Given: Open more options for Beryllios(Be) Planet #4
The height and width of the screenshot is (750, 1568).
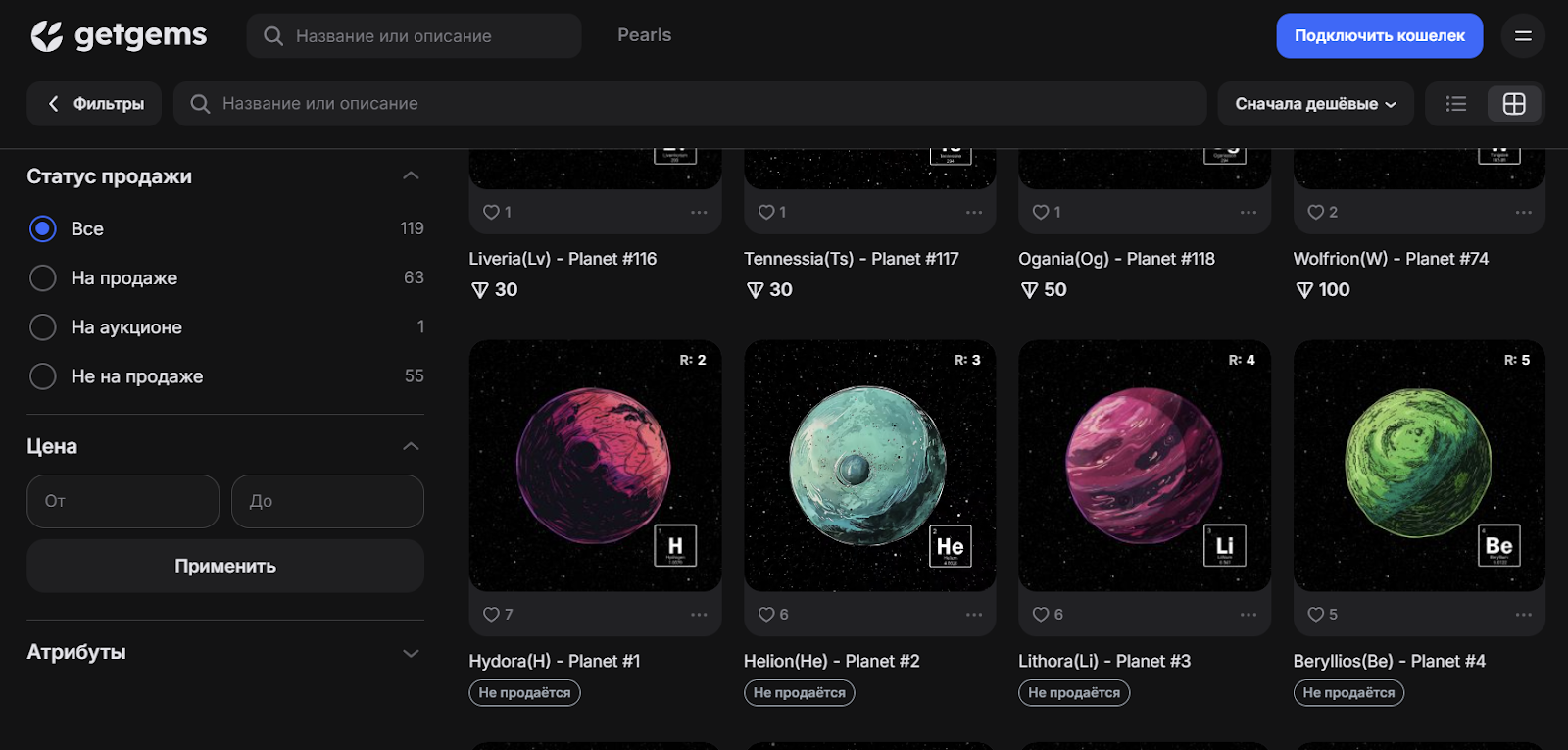Looking at the screenshot, I should click(1524, 615).
